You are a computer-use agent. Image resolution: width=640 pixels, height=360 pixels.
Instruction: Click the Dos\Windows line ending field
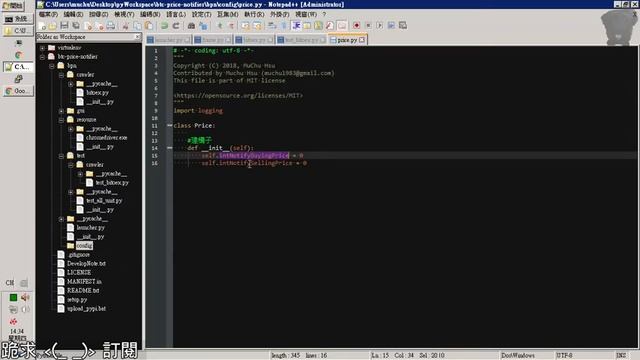click(x=518, y=355)
